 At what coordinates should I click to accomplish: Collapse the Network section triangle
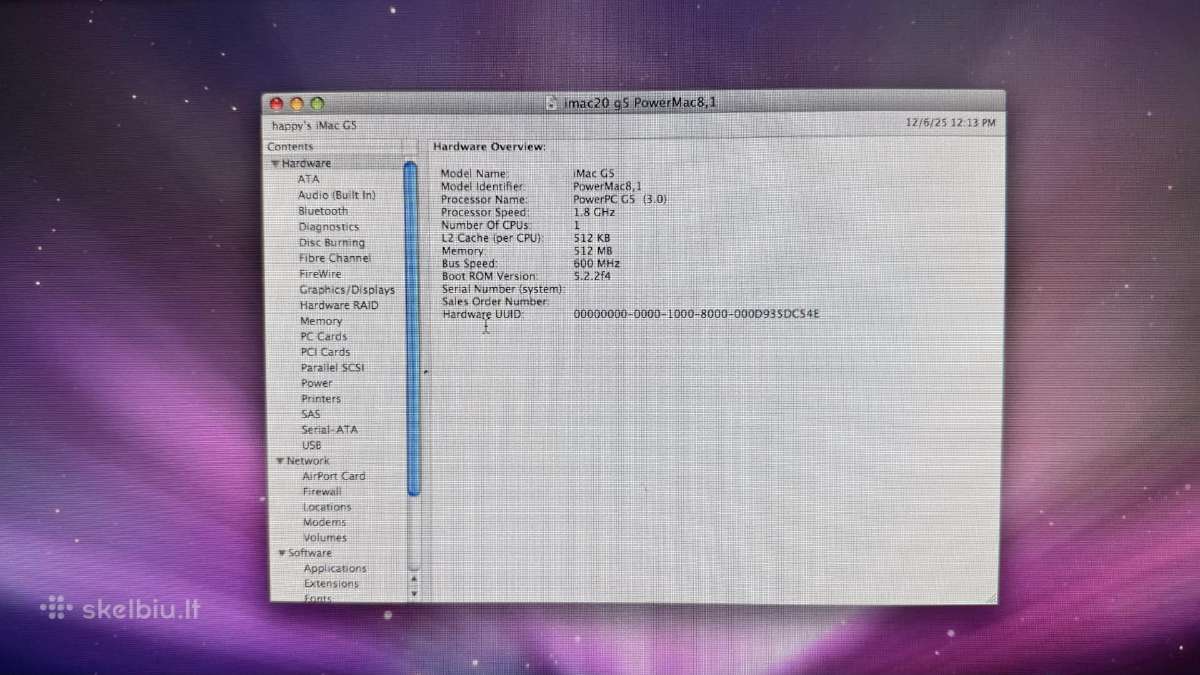tap(280, 461)
